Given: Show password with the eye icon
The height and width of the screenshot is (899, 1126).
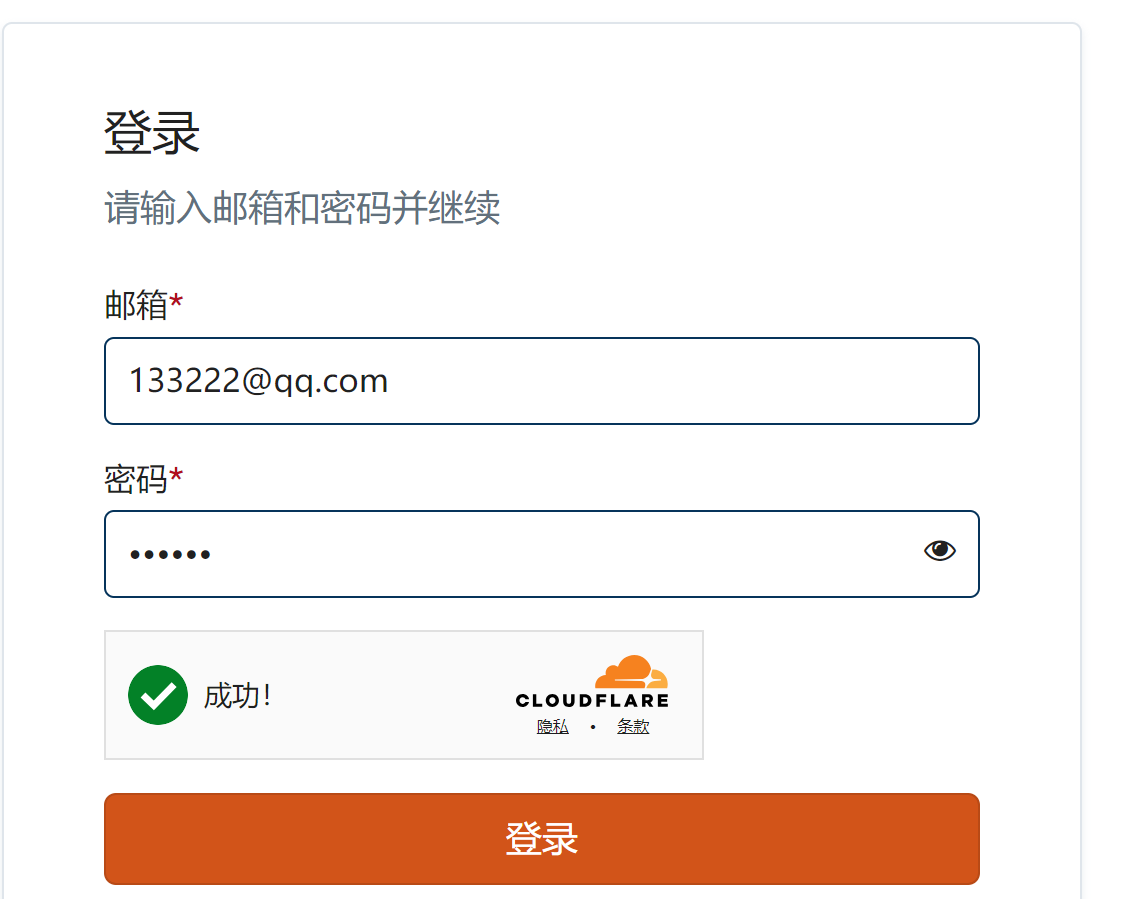Looking at the screenshot, I should tap(939, 550).
